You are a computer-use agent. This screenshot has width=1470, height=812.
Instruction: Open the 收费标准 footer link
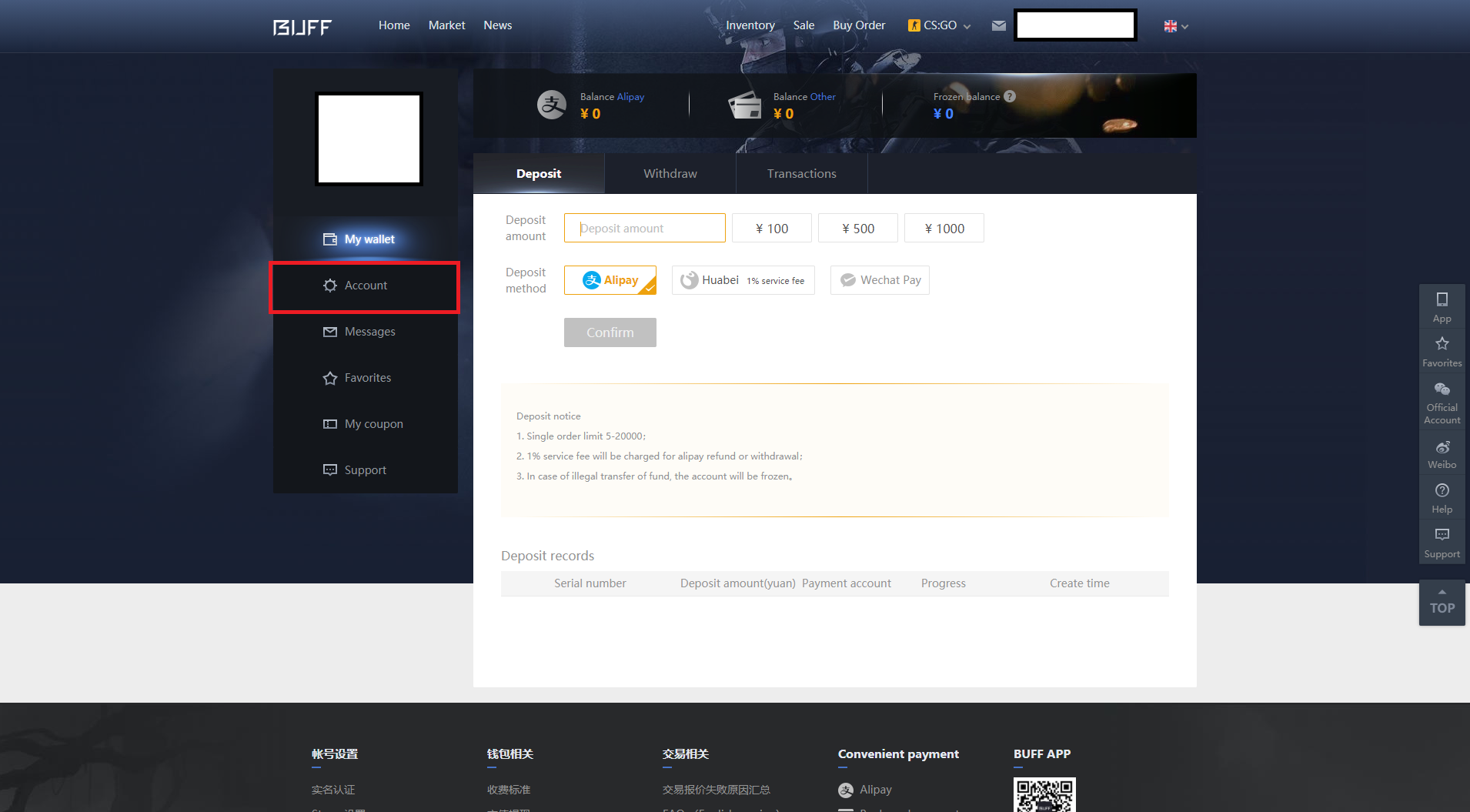[509, 790]
